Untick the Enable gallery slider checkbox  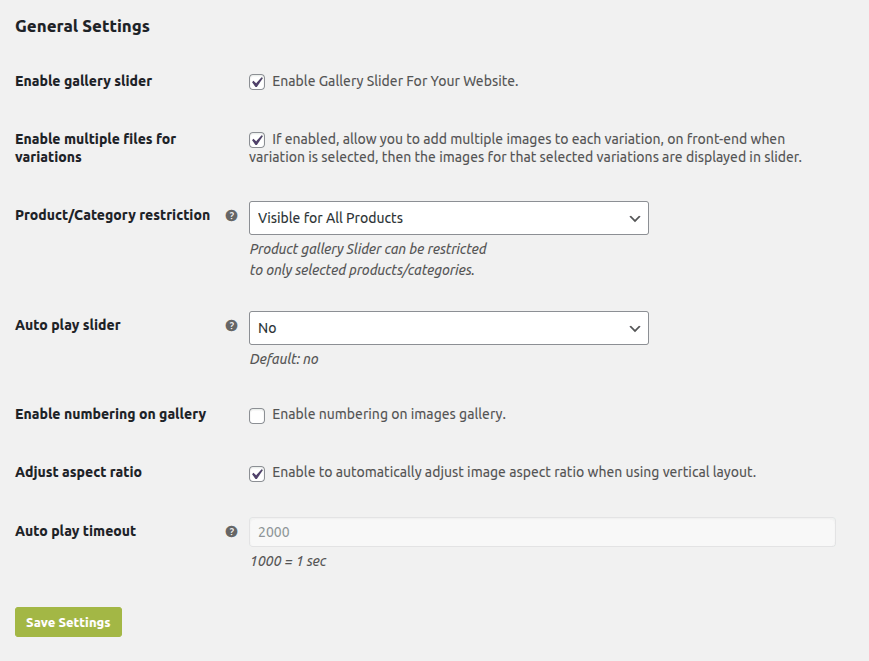pyautogui.click(x=257, y=82)
